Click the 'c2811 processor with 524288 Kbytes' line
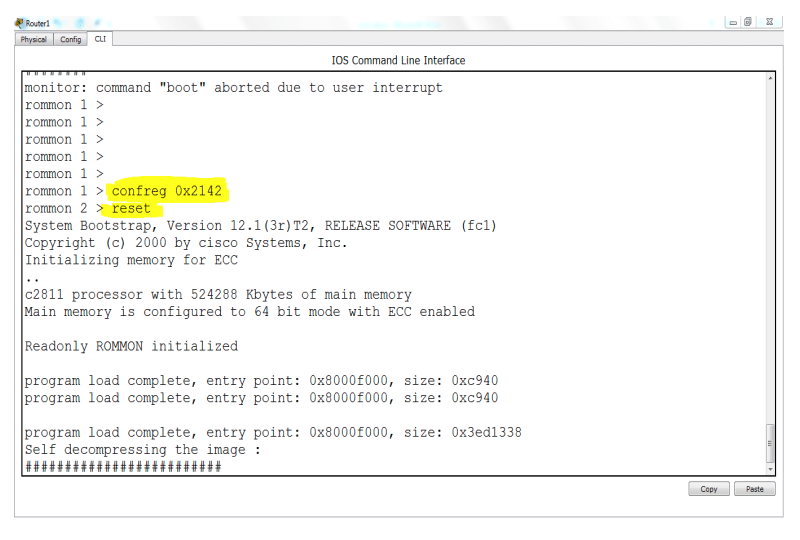The height and width of the screenshot is (540, 800). (218, 294)
